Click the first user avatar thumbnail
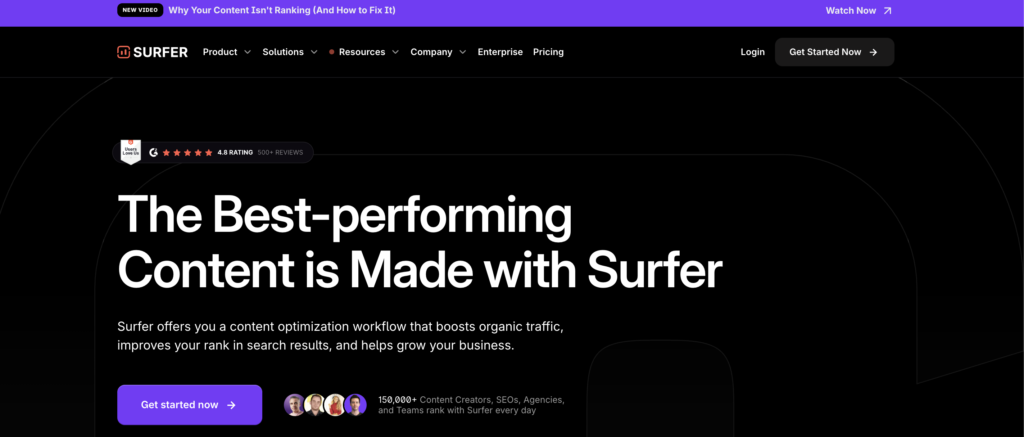1024x437 pixels. coord(295,405)
